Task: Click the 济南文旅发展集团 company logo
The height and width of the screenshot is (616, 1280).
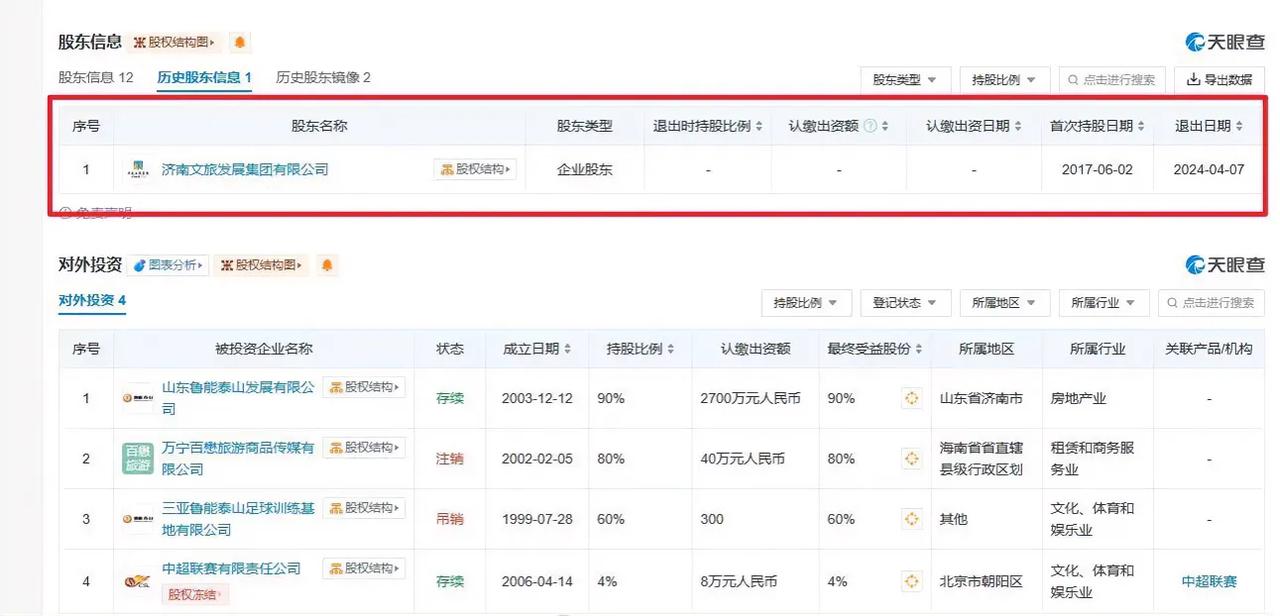Action: 138,170
